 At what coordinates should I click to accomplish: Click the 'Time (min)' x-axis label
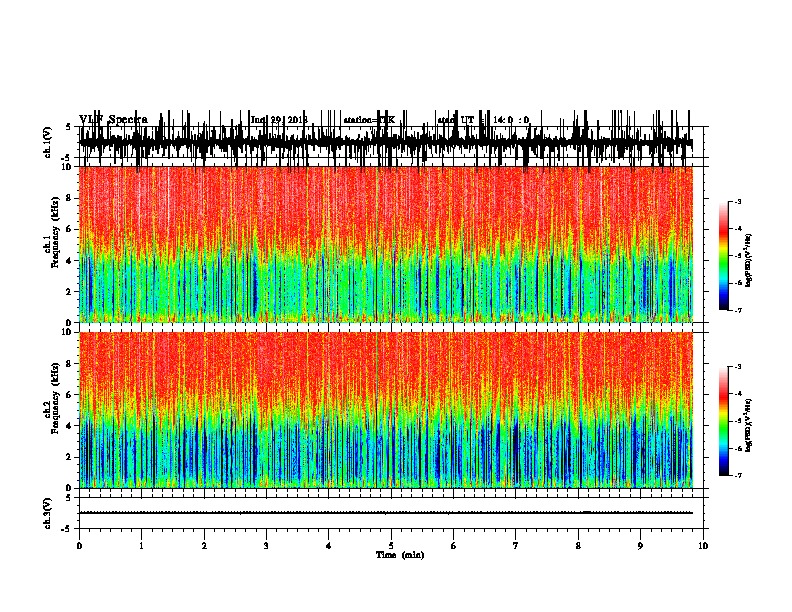click(x=400, y=555)
